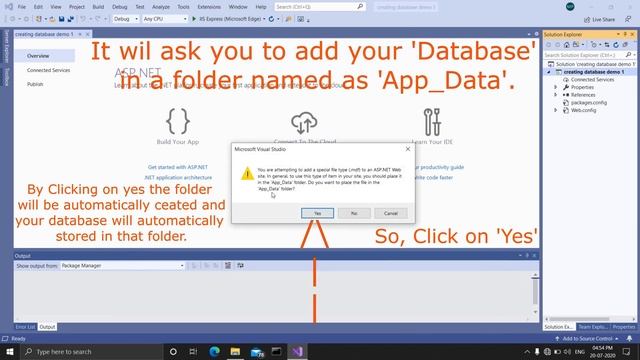The height and width of the screenshot is (360, 640).
Task: Open the Extensions menu
Action: (x=209, y=7)
